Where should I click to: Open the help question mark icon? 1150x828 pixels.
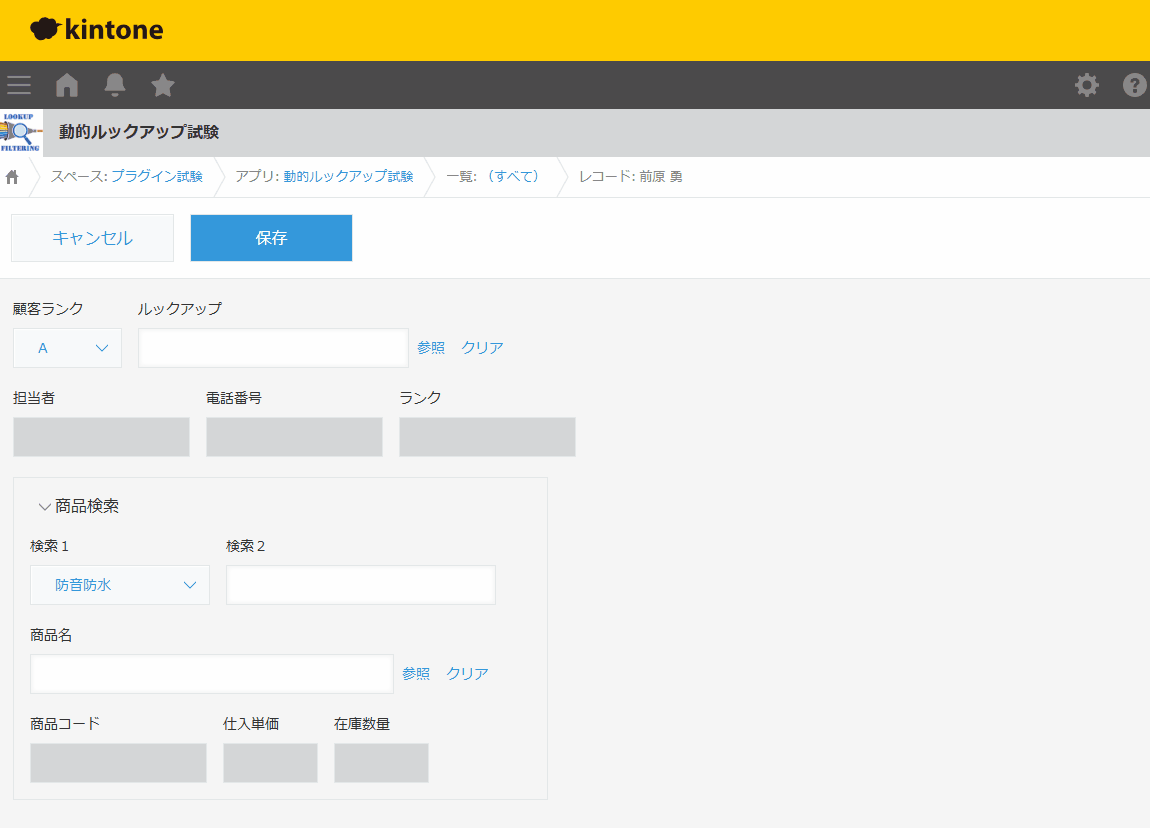1134,85
